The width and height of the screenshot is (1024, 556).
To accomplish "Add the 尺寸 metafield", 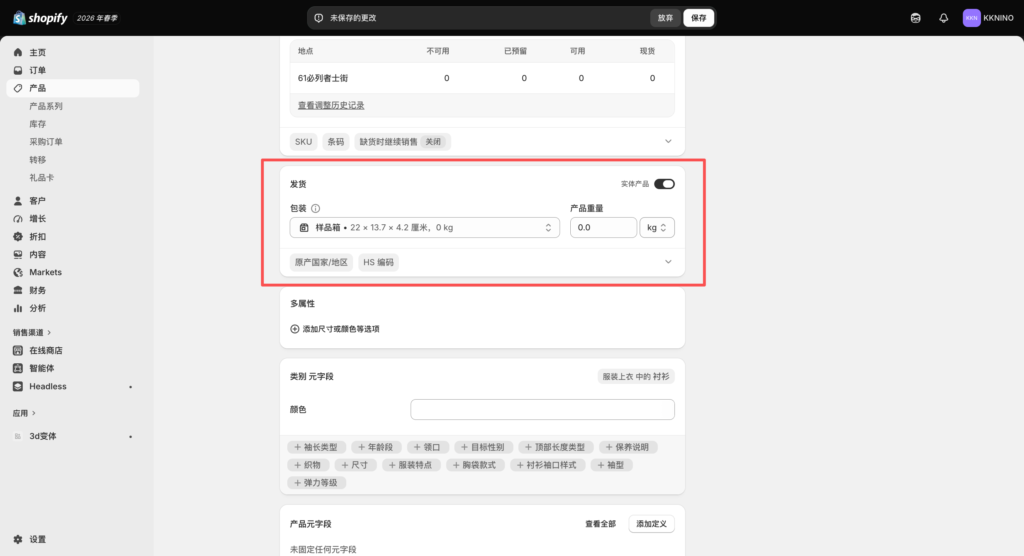I will tap(355, 465).
